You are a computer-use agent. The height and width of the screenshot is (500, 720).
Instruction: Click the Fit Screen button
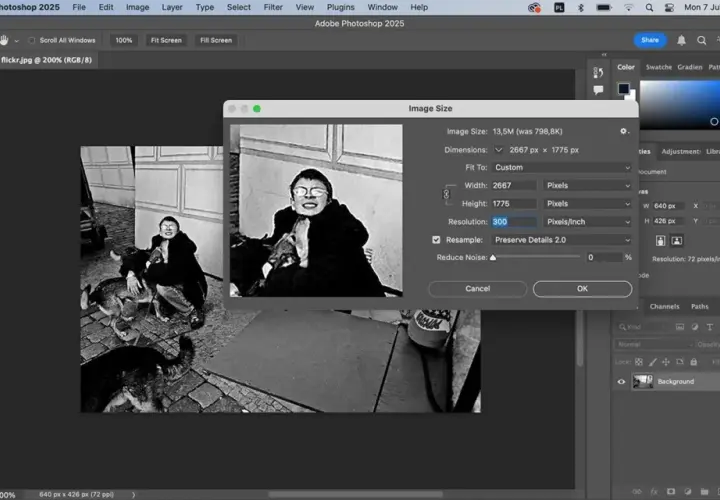point(166,40)
